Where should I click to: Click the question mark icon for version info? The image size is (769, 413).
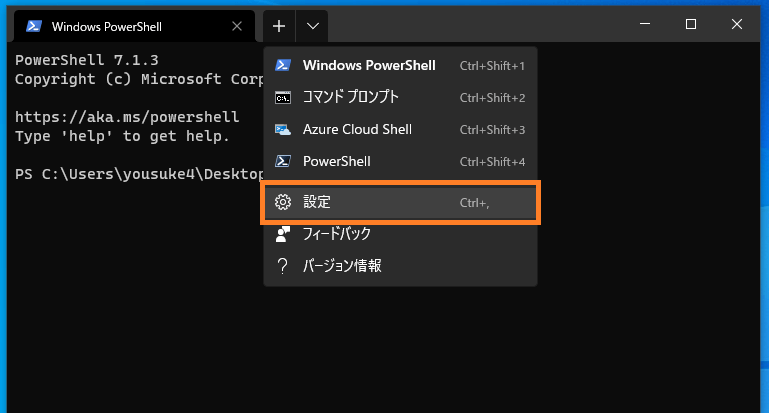click(x=282, y=266)
